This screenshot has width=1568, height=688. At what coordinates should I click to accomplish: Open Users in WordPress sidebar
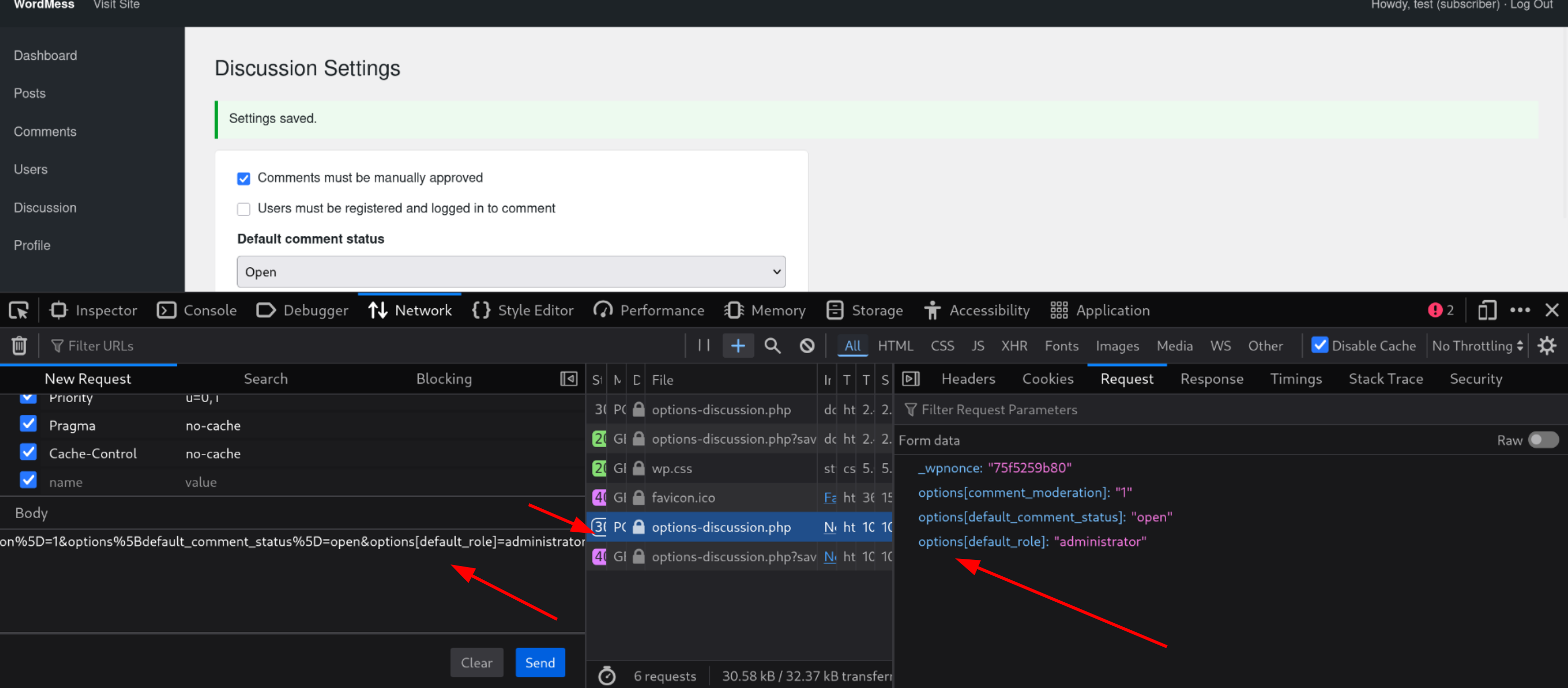(x=31, y=169)
